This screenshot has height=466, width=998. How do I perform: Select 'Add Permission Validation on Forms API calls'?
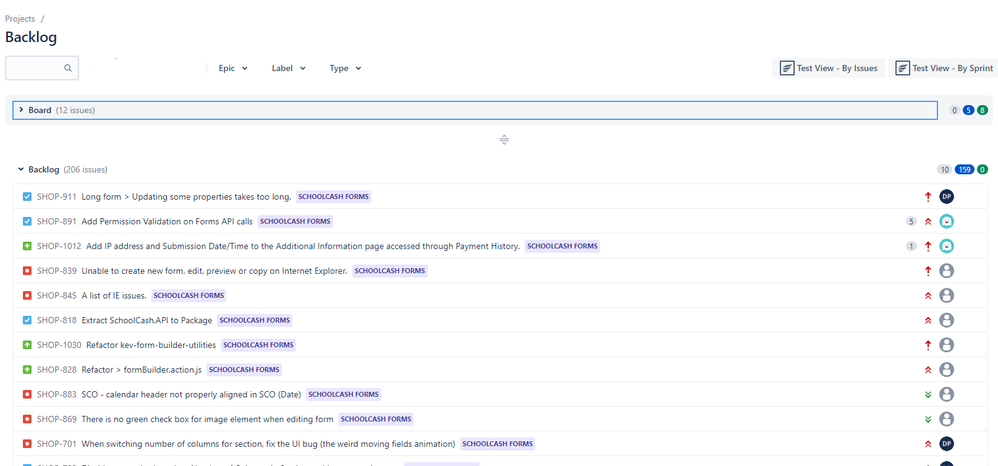(167, 222)
